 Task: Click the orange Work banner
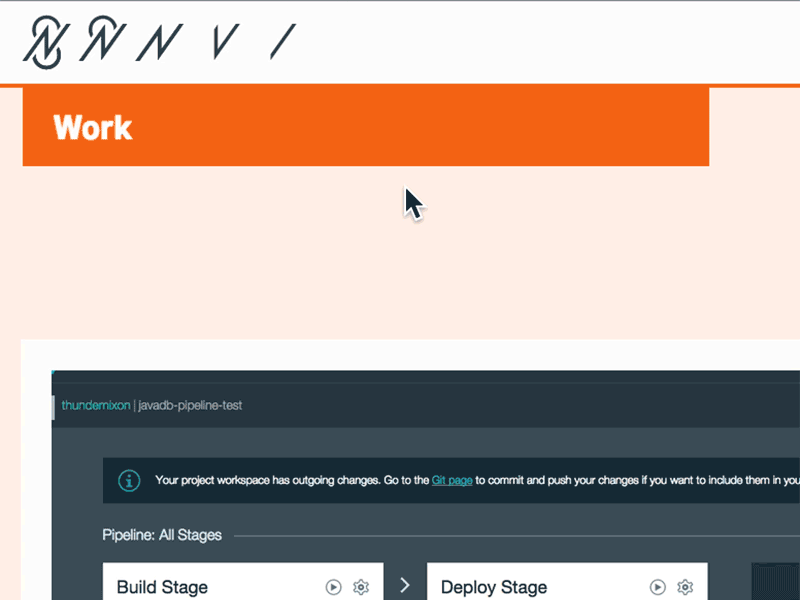point(366,127)
